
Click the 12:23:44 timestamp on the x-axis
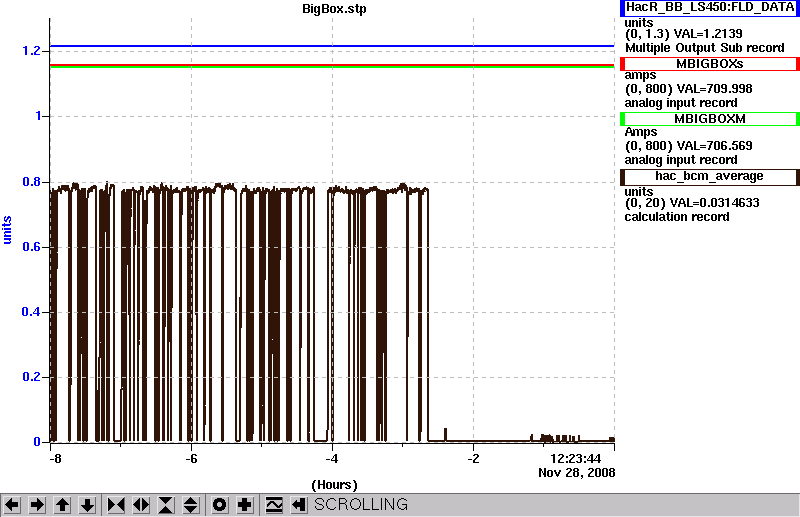coord(576,458)
